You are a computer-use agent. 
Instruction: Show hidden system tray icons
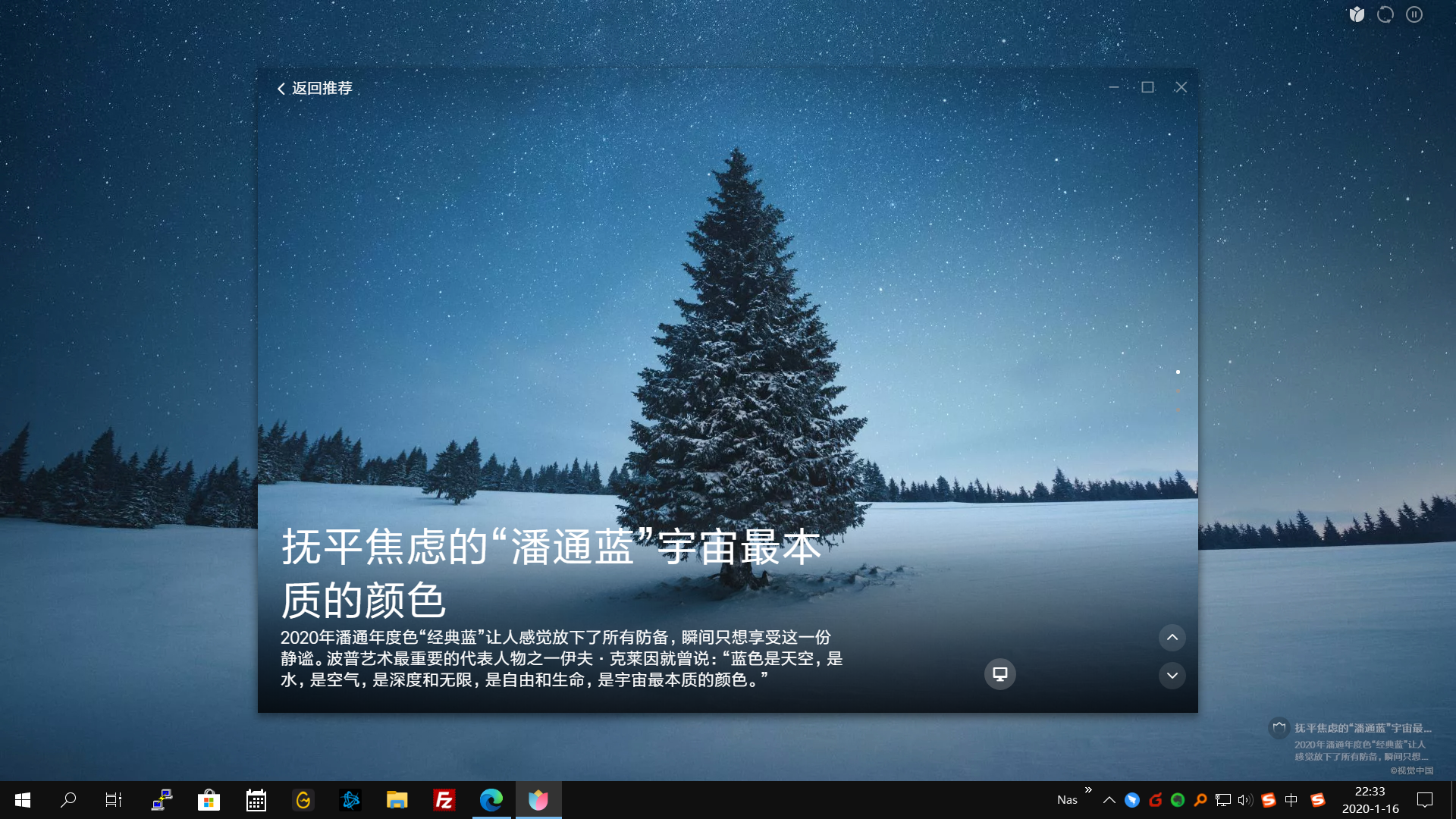(1109, 800)
